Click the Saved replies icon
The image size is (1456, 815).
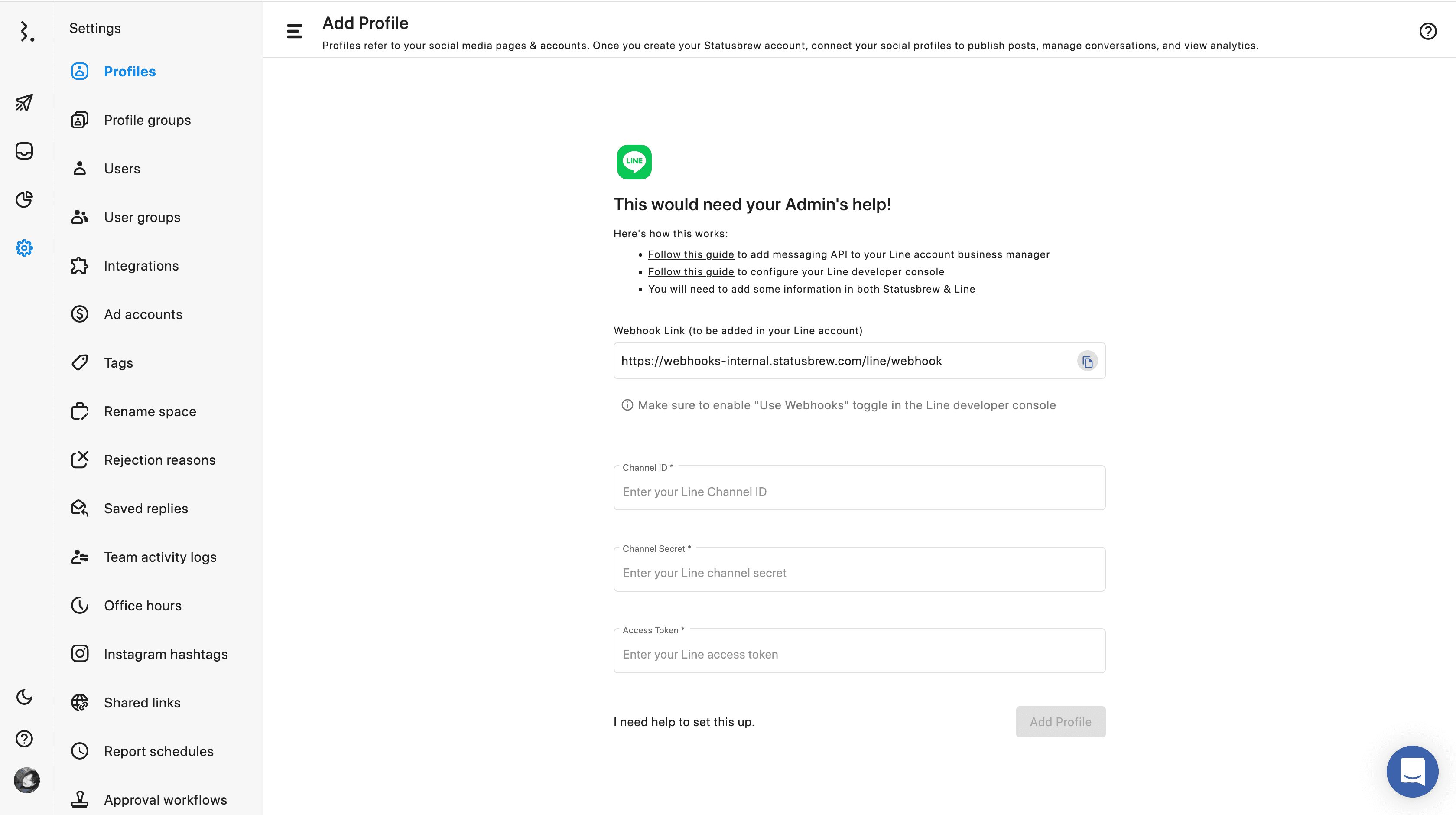click(80, 509)
